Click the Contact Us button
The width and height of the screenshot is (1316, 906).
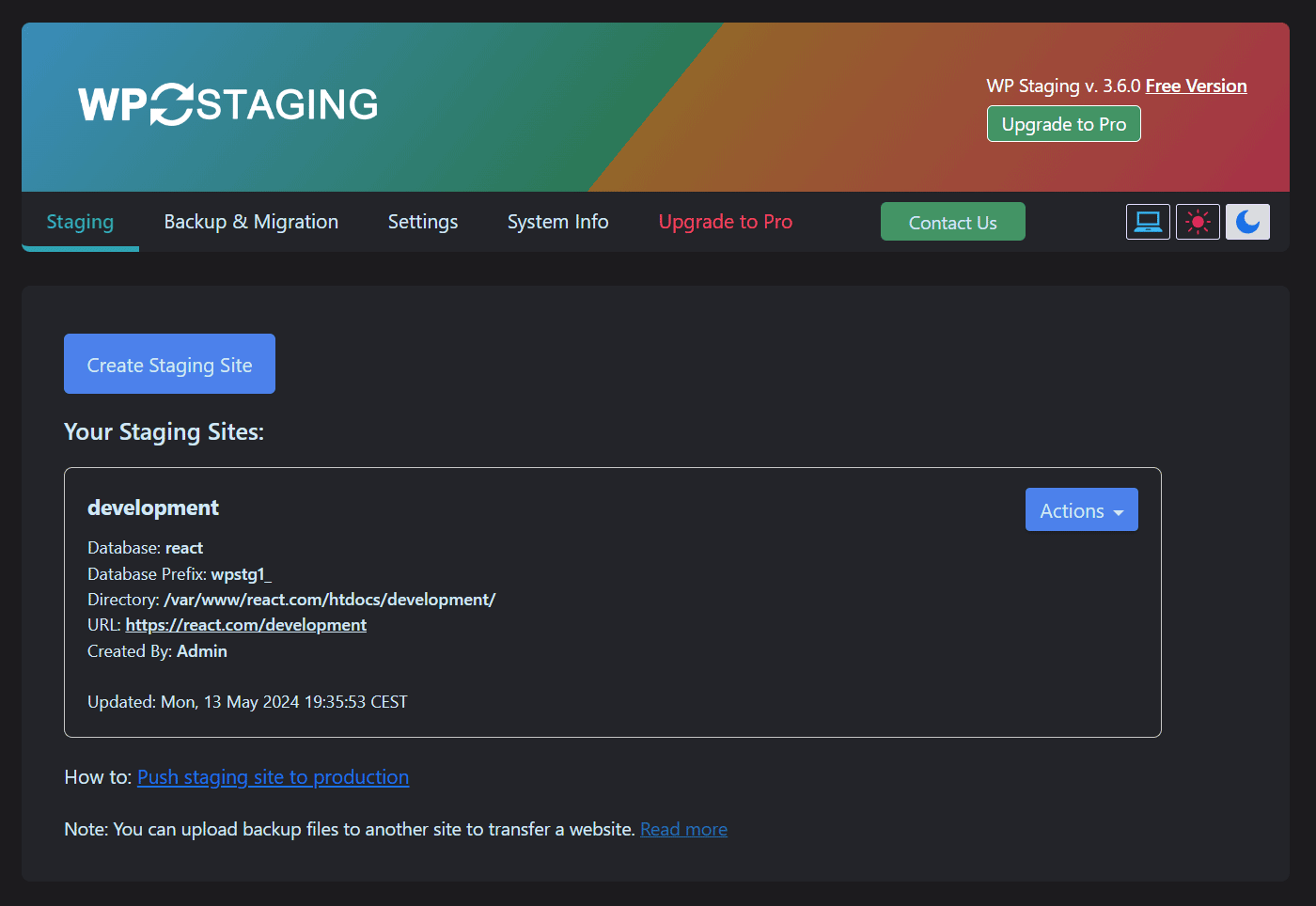pyautogui.click(x=953, y=222)
